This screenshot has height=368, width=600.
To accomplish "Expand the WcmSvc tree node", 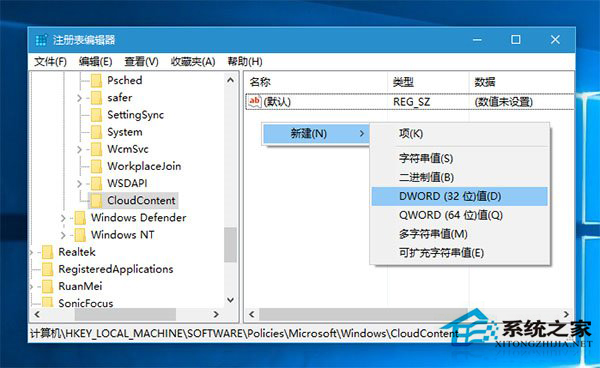I will coord(79,150).
